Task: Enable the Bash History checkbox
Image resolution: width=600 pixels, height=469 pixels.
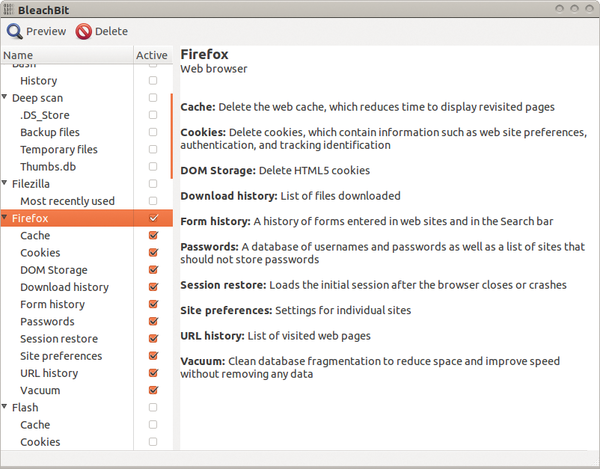Action: pyautogui.click(x=153, y=80)
